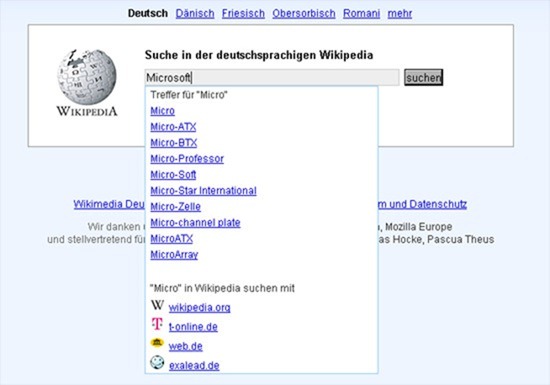Open the Romani language link
550x385 pixels.
361,13
